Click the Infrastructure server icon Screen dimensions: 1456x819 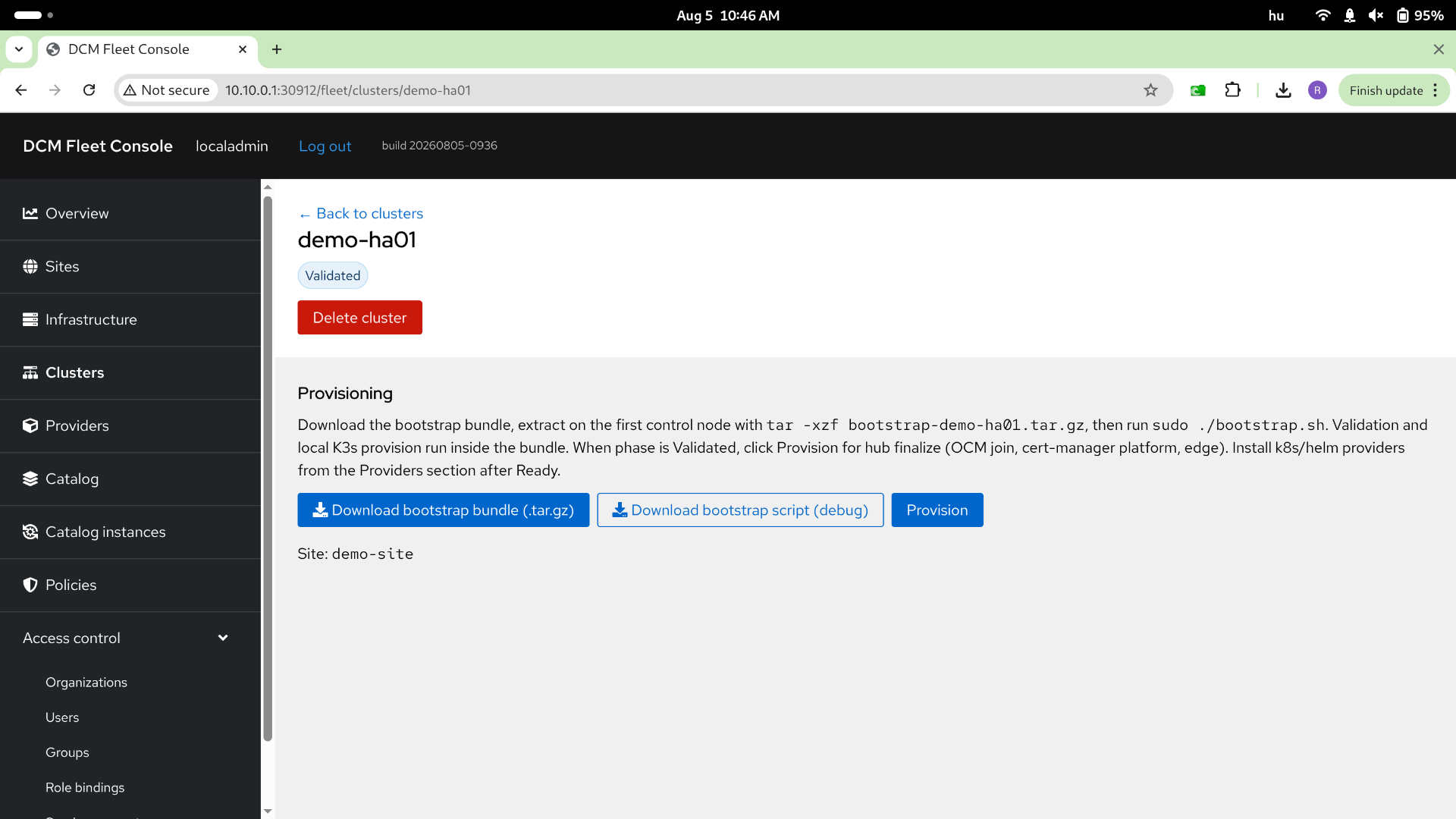click(x=30, y=319)
